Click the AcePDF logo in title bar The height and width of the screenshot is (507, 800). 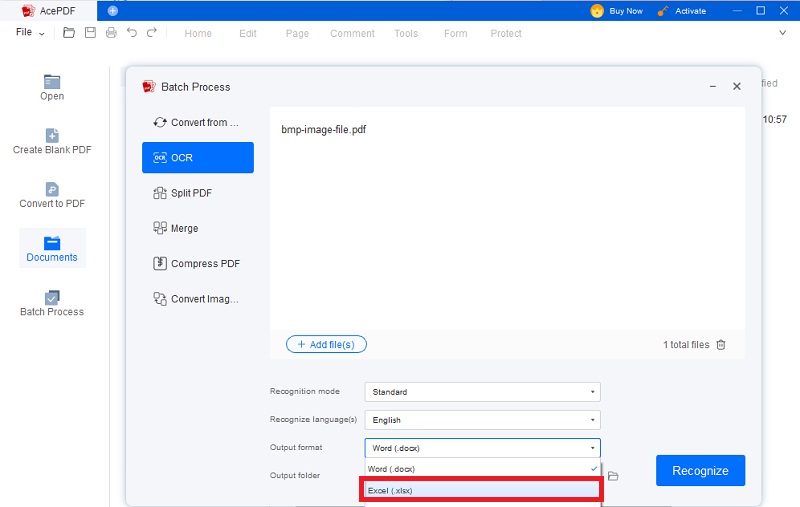tap(29, 11)
